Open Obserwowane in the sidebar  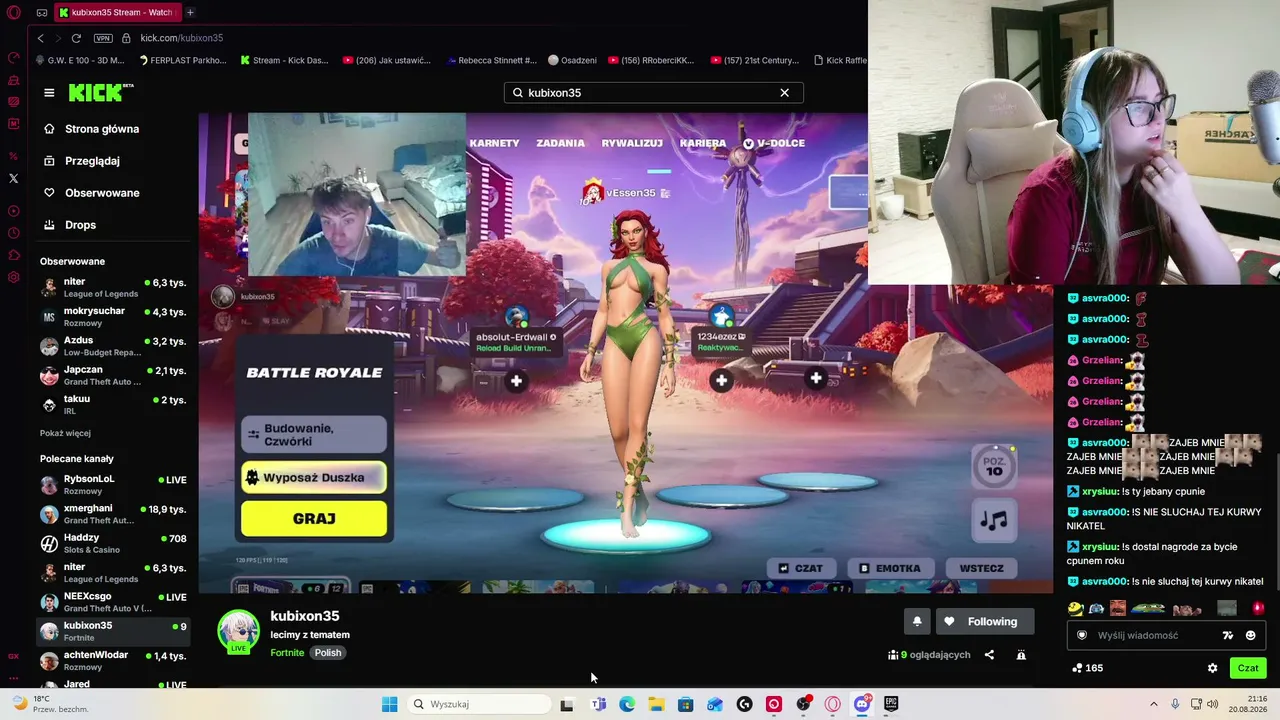pyautogui.click(x=101, y=193)
